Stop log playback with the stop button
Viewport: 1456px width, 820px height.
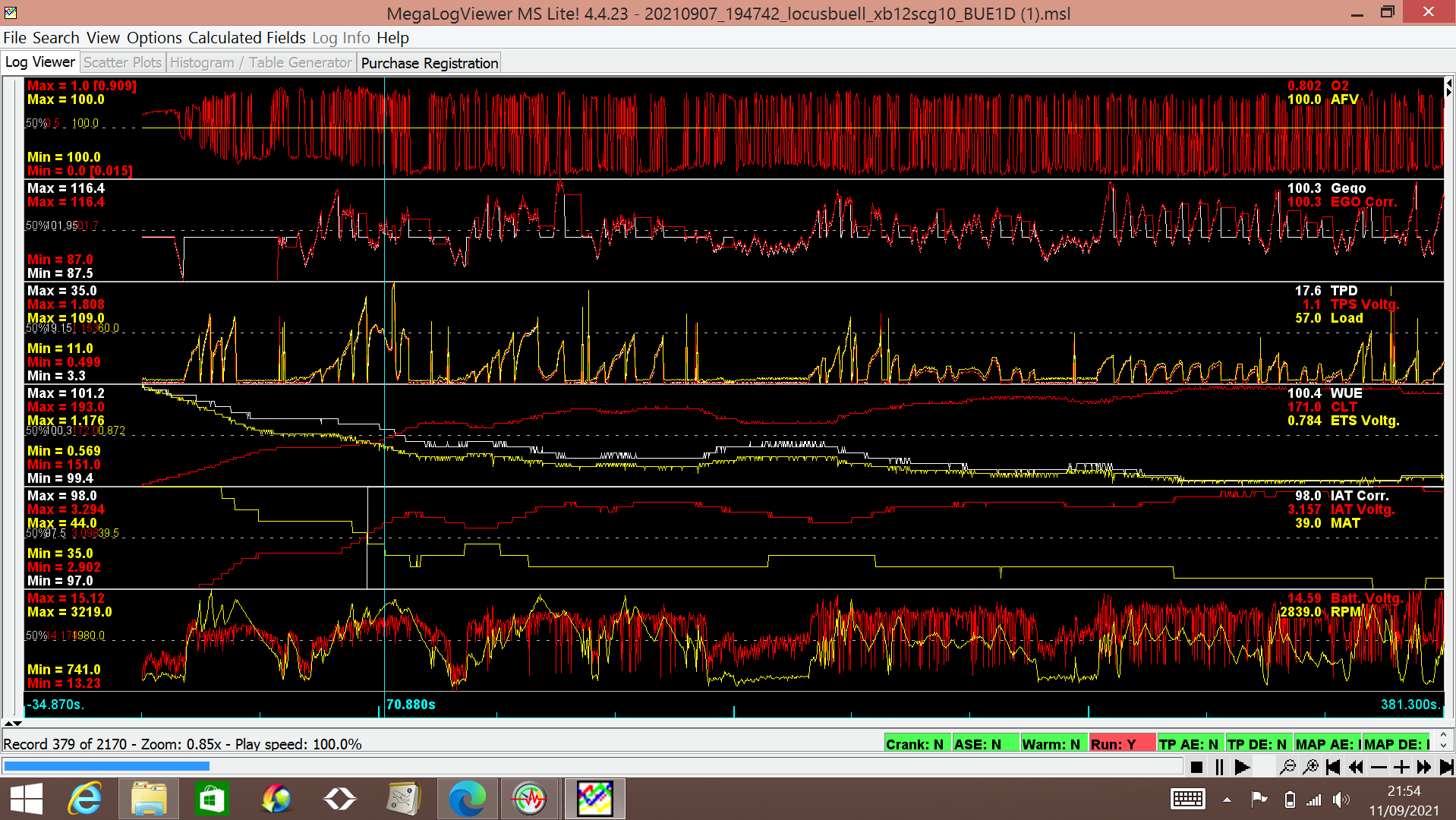(1196, 767)
